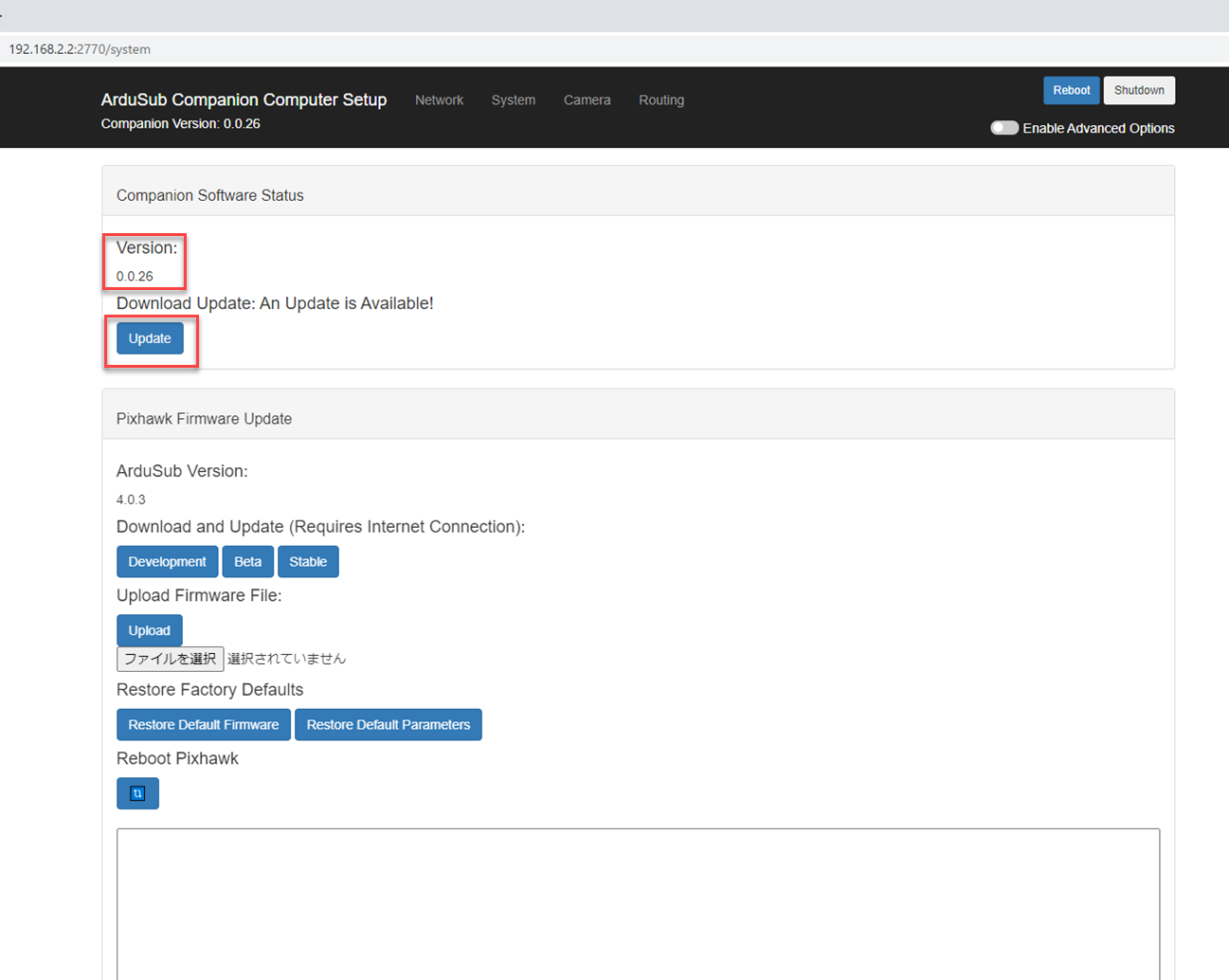Image resolution: width=1229 pixels, height=980 pixels.
Task: Click the Restore Factory Defaults label
Action: (209, 689)
